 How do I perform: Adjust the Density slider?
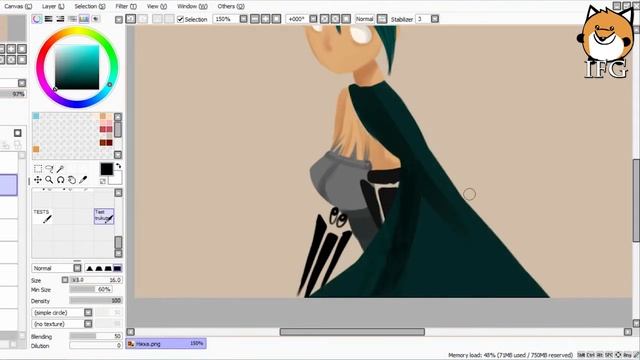coord(96,300)
